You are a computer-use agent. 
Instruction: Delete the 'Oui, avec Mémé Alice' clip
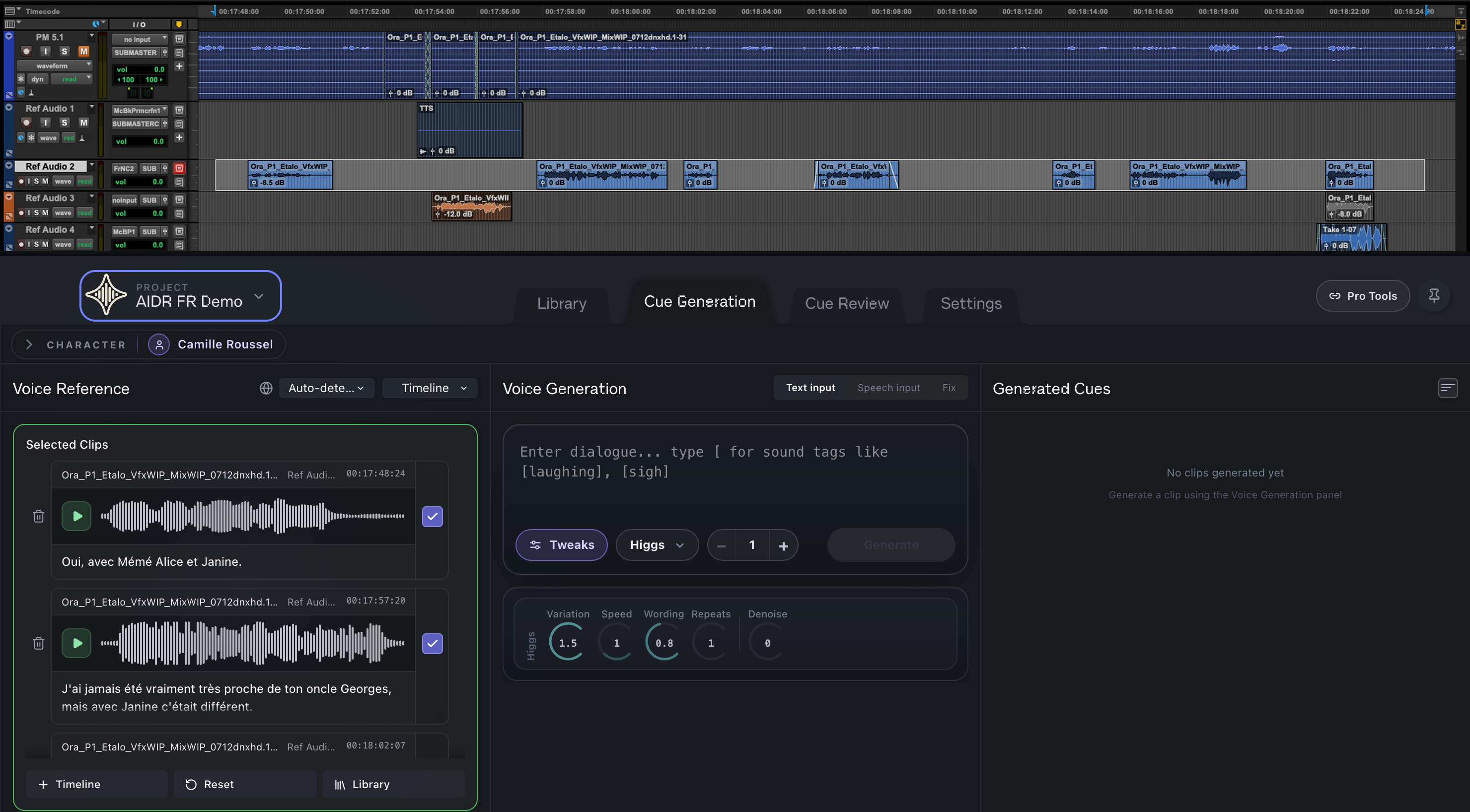coord(38,516)
